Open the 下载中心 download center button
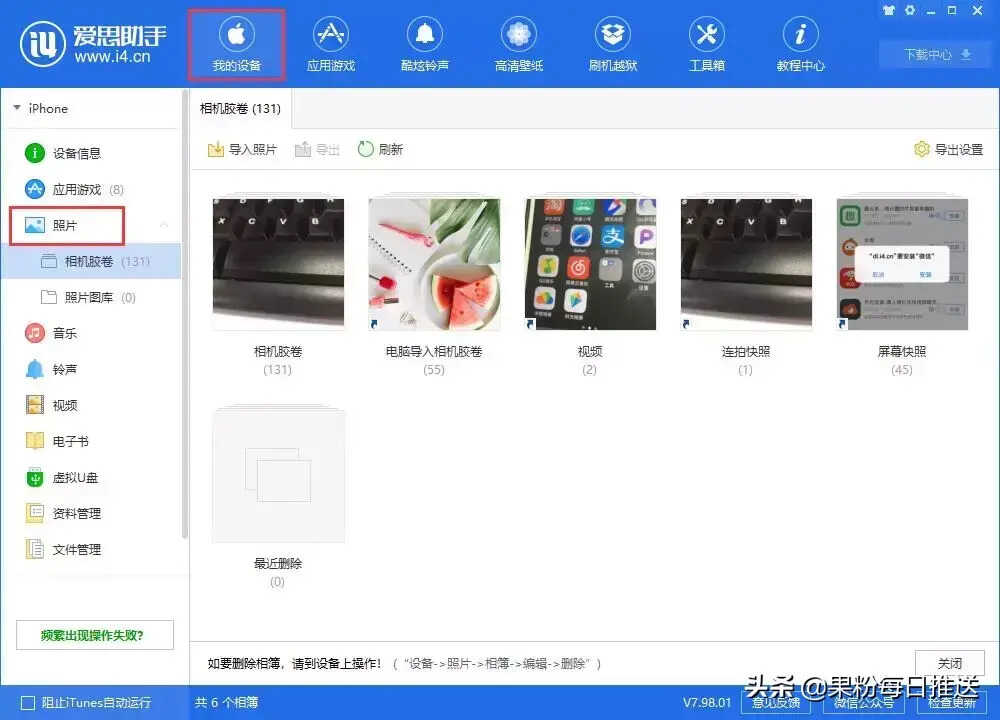 point(936,55)
